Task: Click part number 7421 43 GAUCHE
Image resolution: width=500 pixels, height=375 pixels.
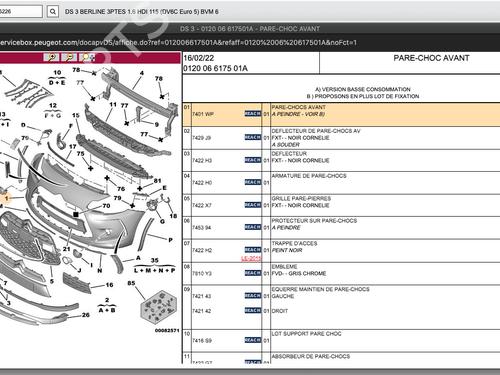Action: [x=202, y=296]
